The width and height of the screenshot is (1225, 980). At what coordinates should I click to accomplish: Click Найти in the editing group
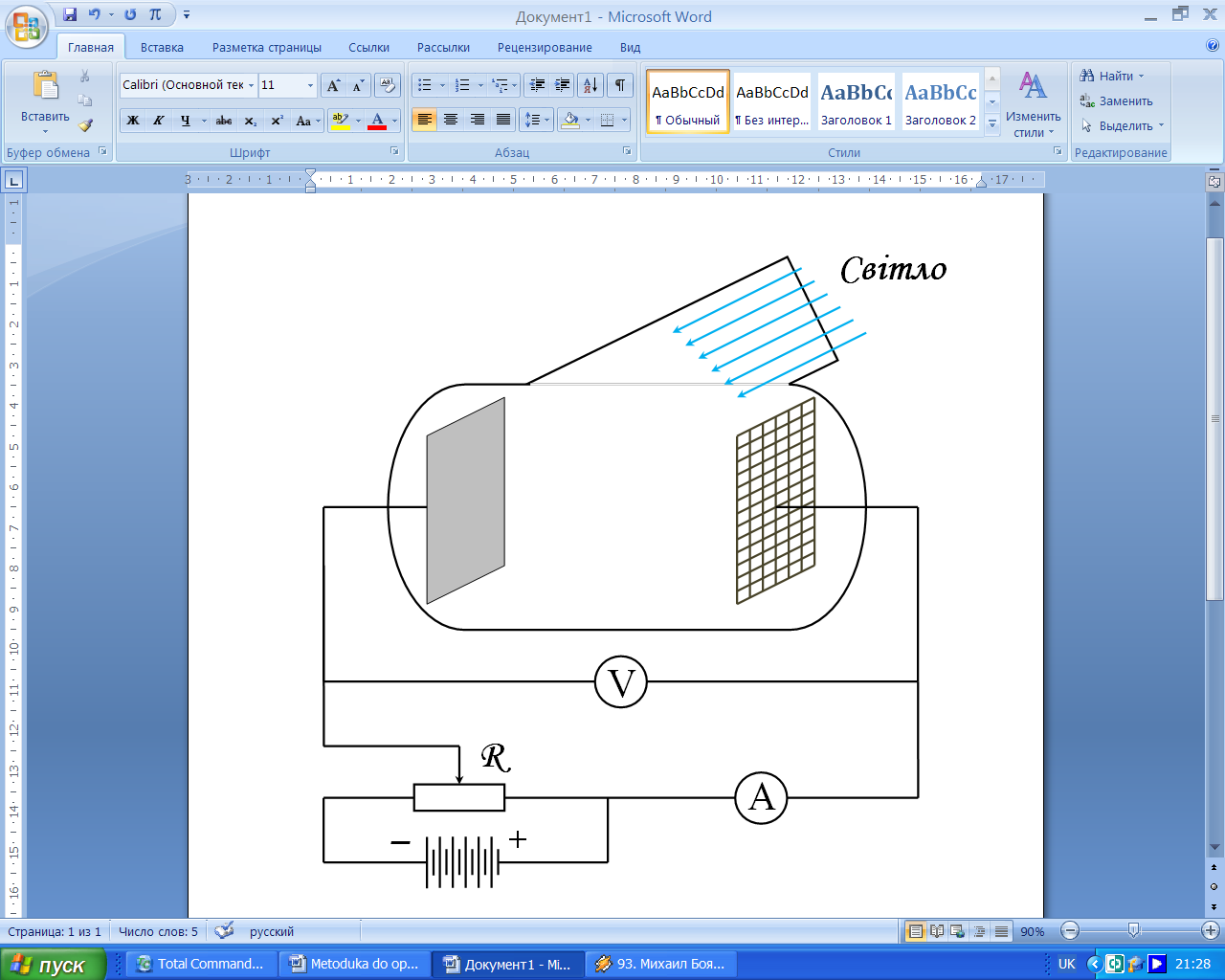point(1111,76)
